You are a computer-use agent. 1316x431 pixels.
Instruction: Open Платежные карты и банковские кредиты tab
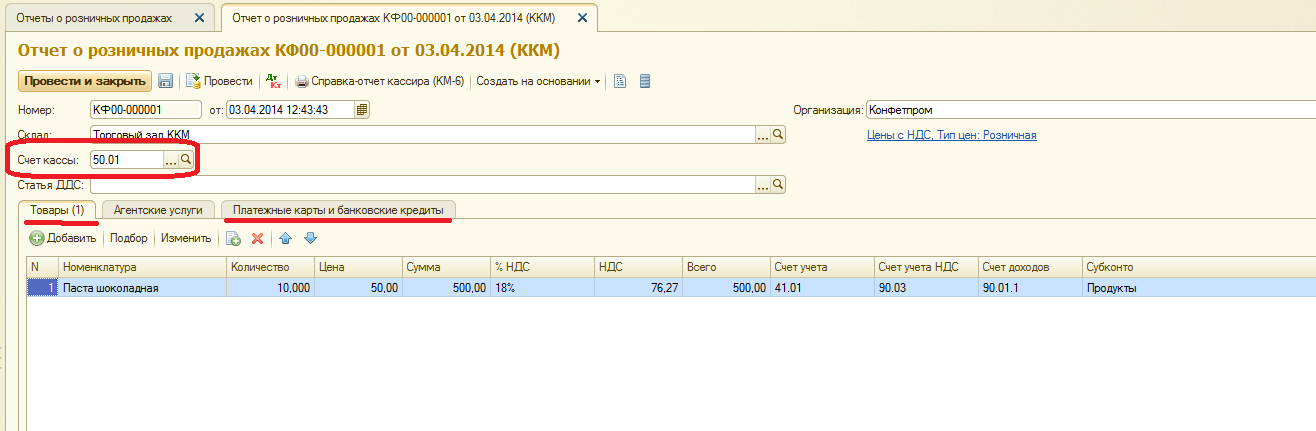pos(338,210)
